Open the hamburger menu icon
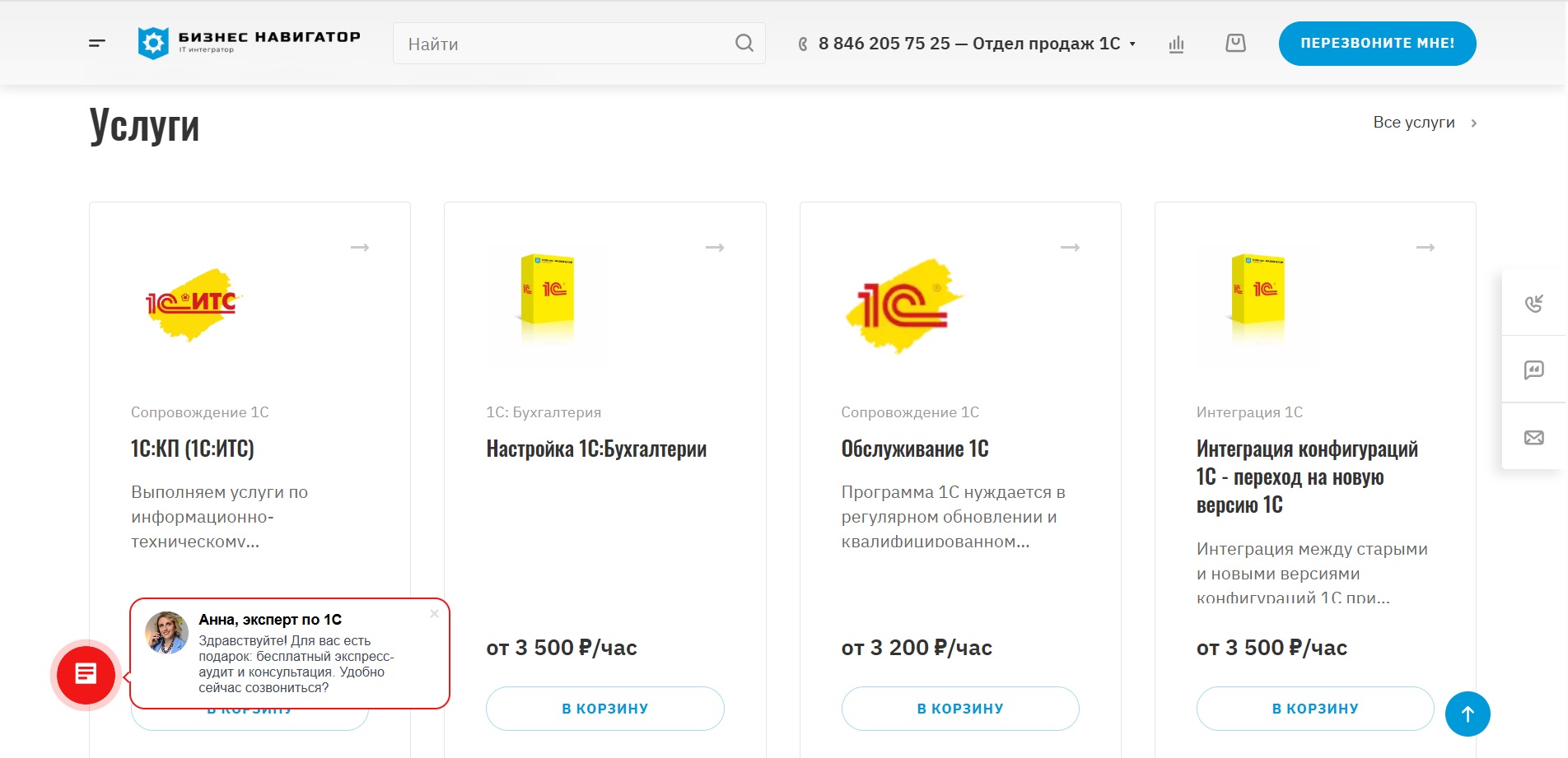The height and width of the screenshot is (758, 1568). (97, 44)
